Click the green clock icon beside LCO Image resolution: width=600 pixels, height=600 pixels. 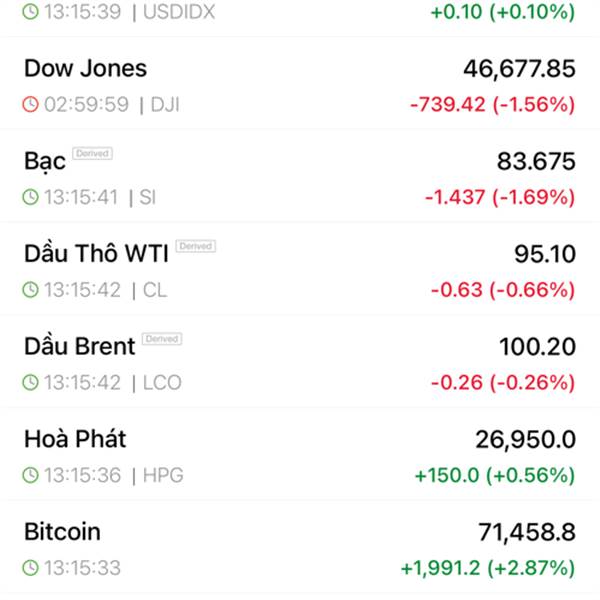tap(30, 382)
